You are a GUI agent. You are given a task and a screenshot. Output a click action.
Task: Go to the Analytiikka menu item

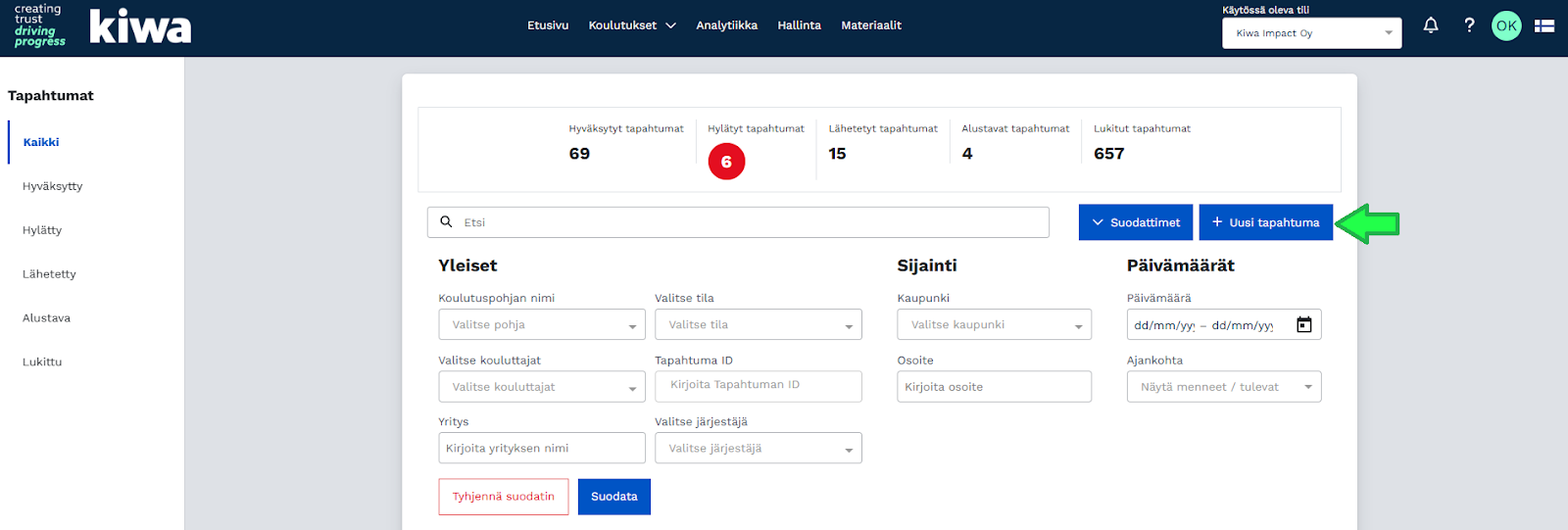tap(726, 25)
